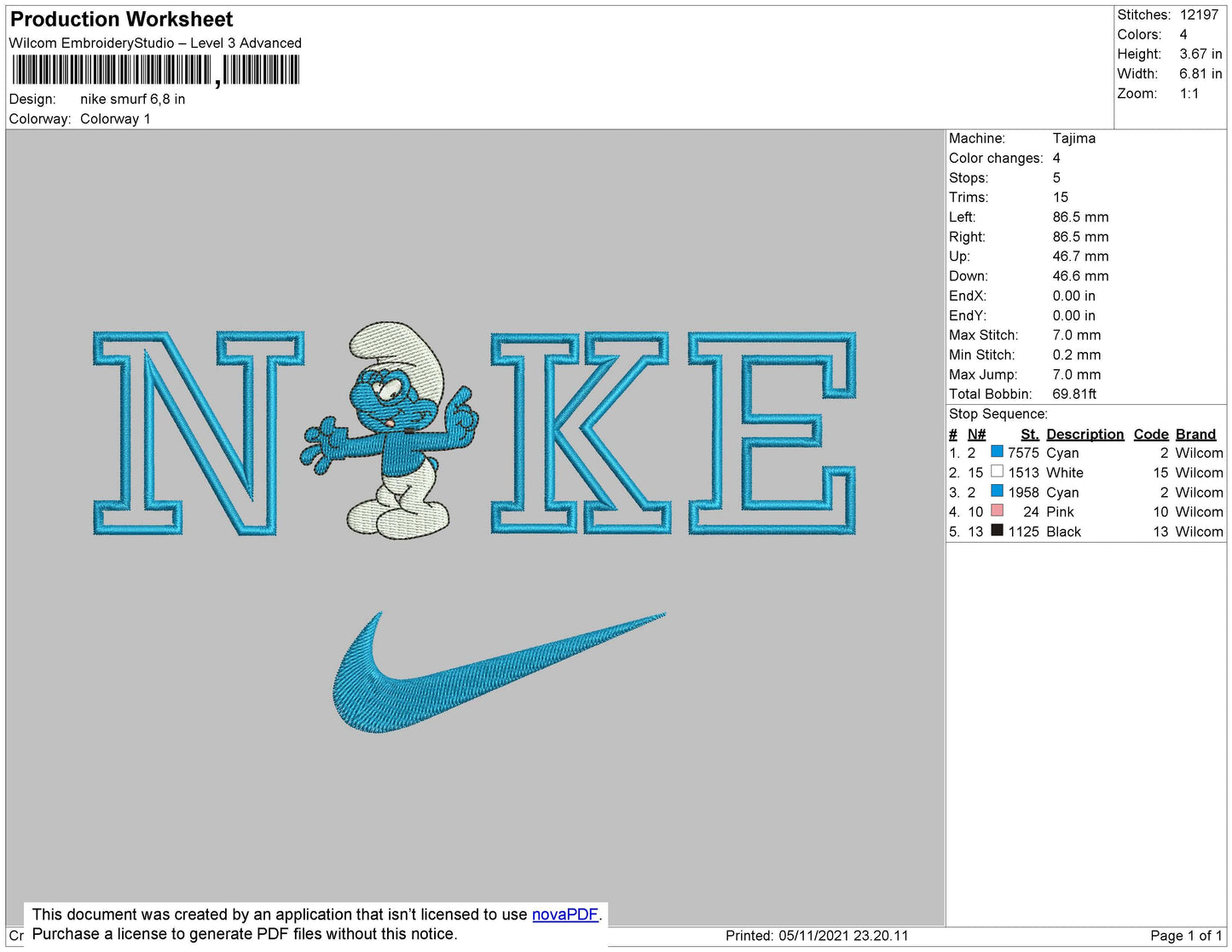
Task: Click the Min Stitch value 0.2 mm
Action: point(1076,355)
